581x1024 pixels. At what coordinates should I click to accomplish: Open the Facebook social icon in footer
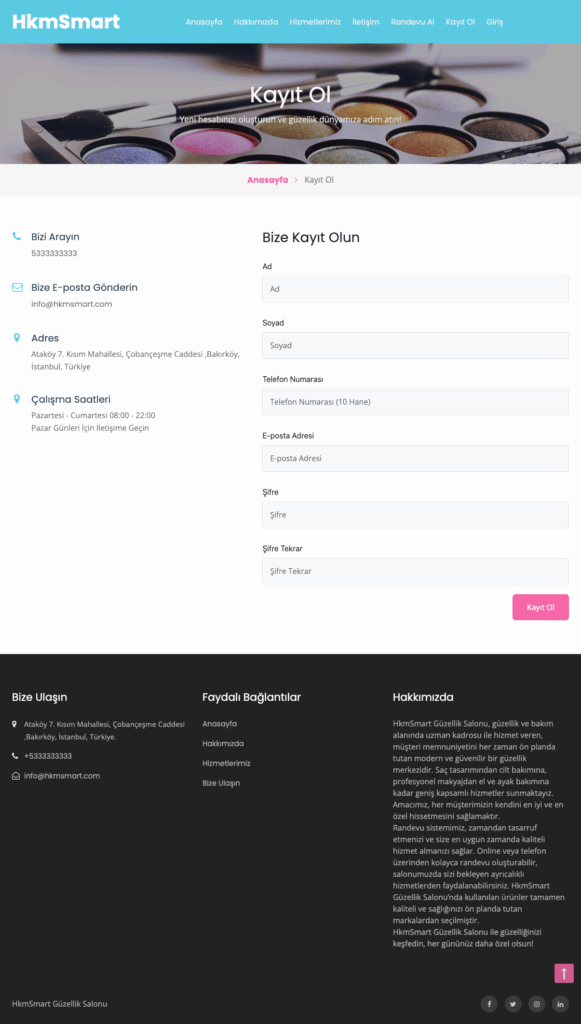489,1003
